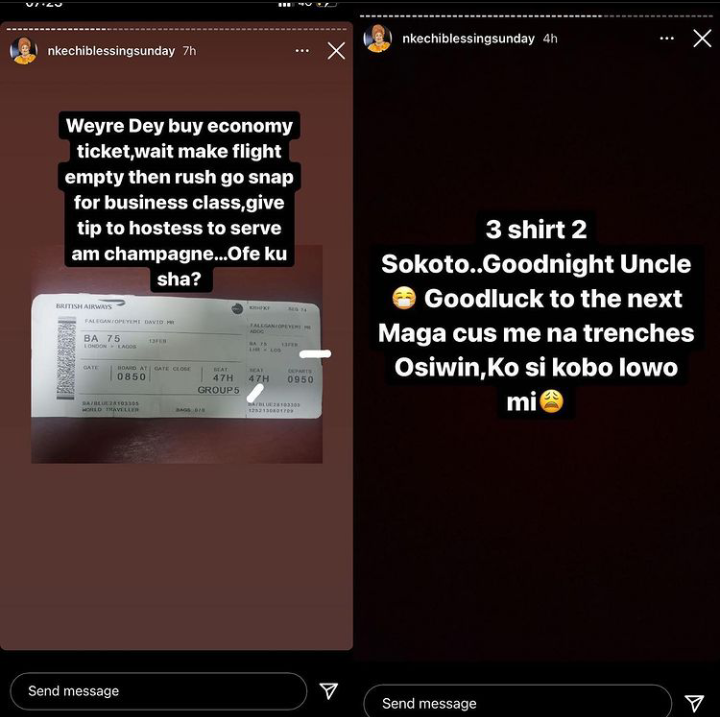Viewport: 720px width, 717px height.
Task: Click Send message field under Sokoto story
Action: [x=518, y=702]
